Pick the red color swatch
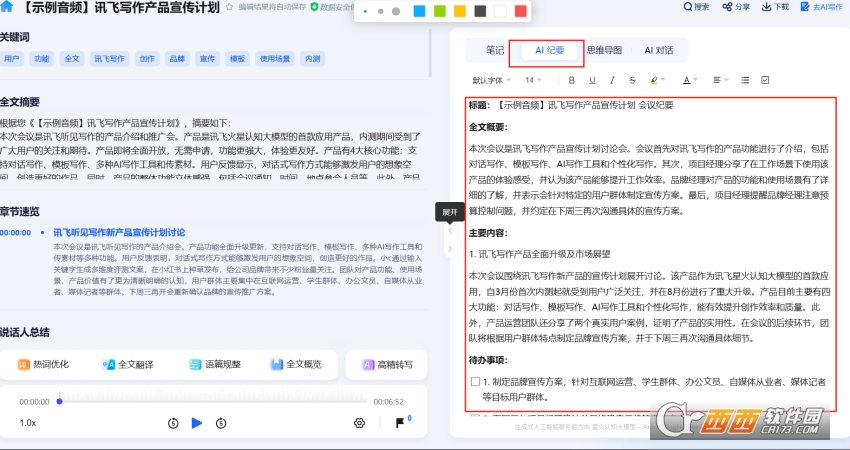This screenshot has width=850, height=450. 520,11
